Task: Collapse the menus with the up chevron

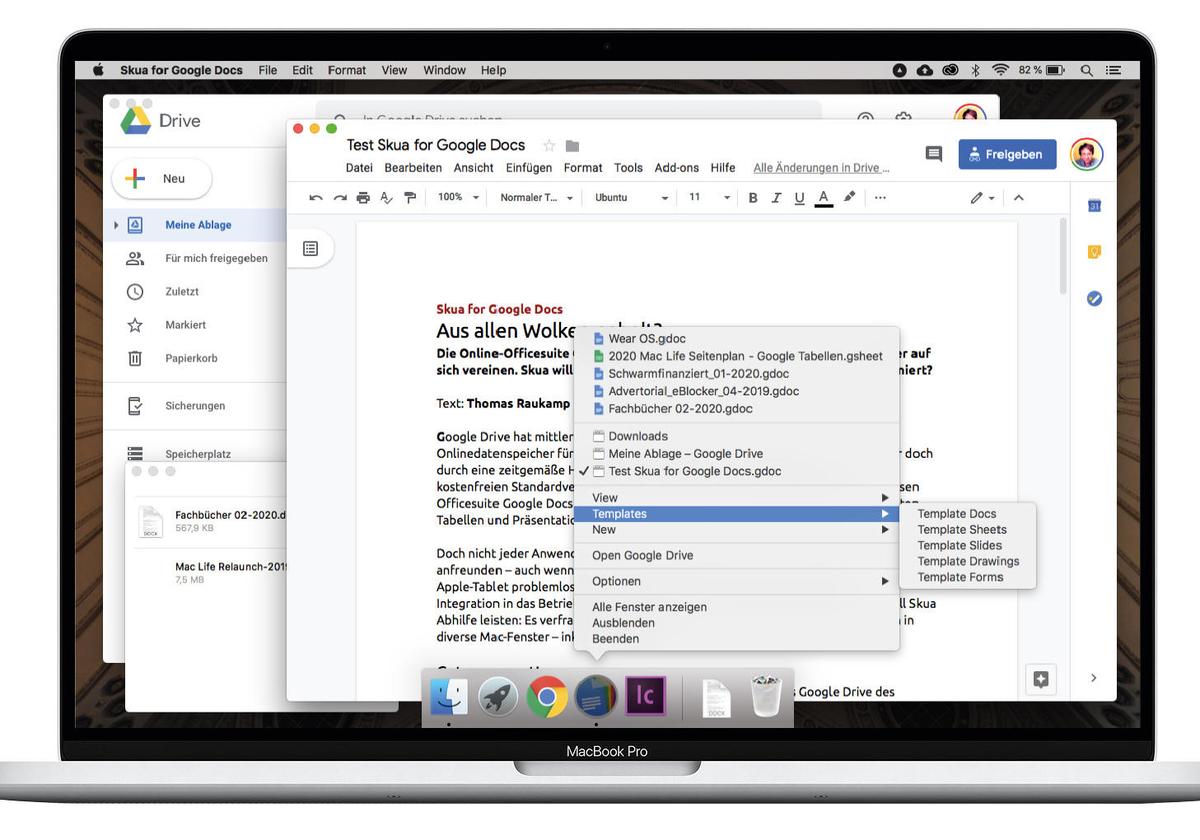Action: 1019,198
